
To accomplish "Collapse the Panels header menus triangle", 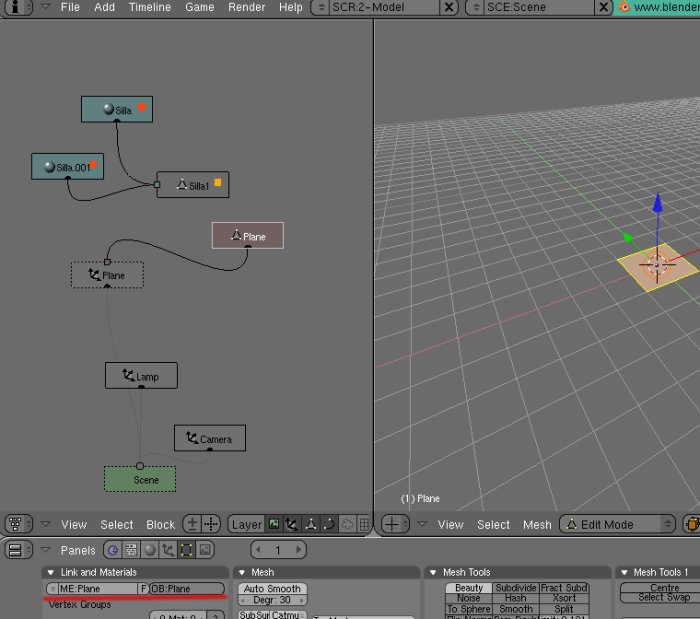I will (45, 550).
